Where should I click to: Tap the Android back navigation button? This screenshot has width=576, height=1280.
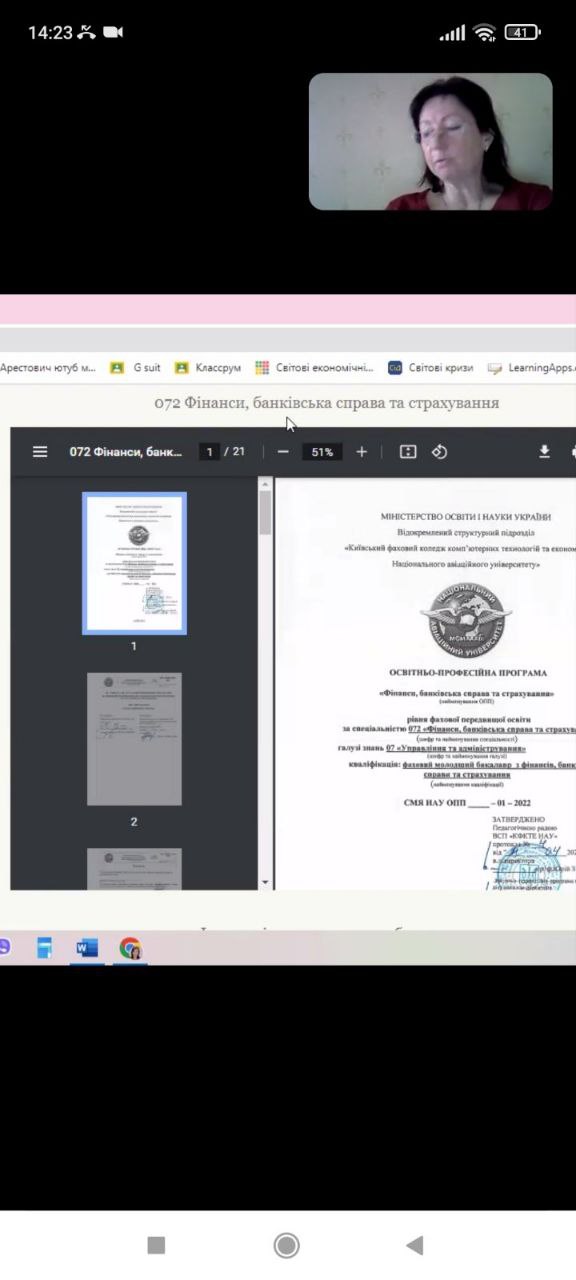(x=415, y=1245)
